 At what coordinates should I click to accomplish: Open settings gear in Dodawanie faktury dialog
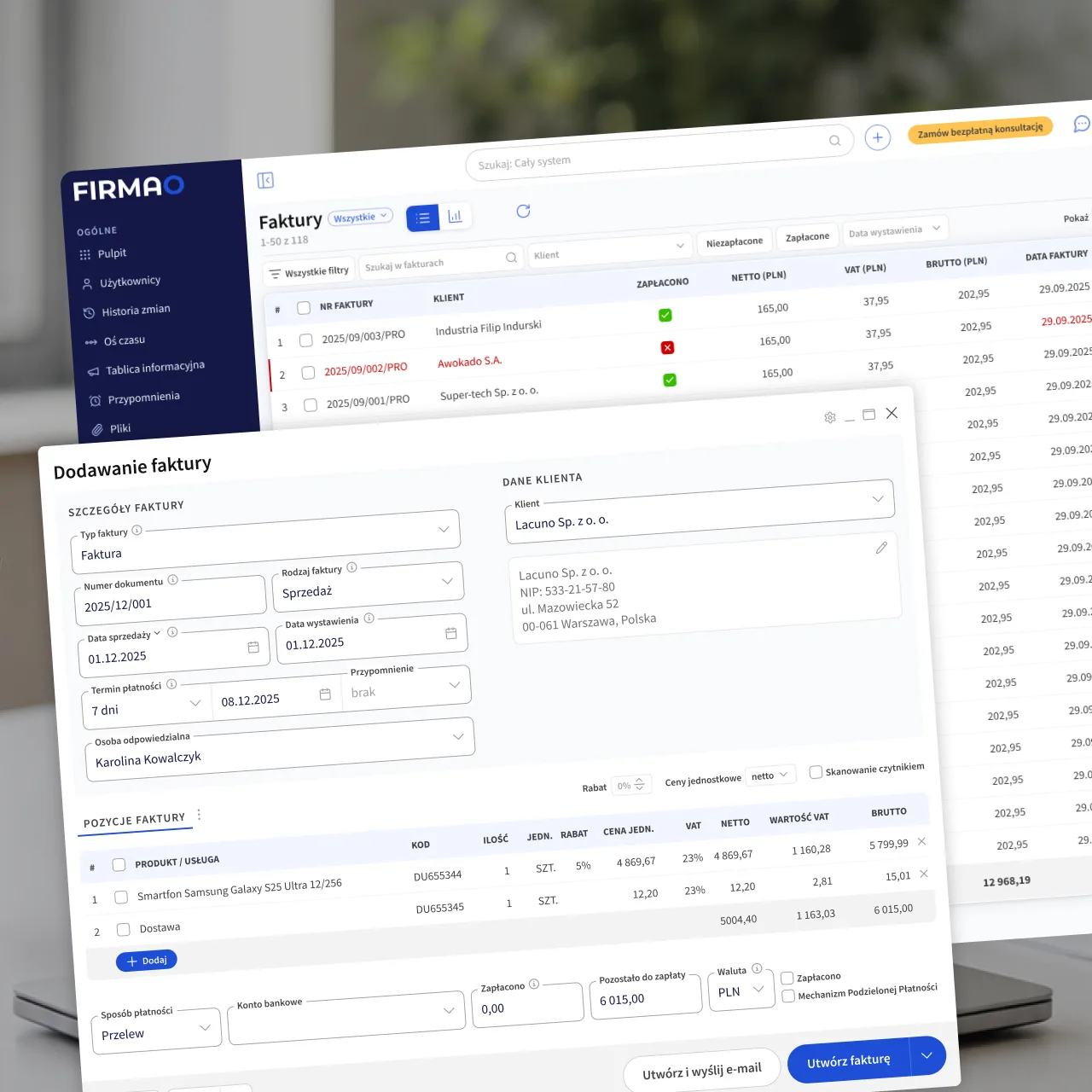pyautogui.click(x=830, y=417)
